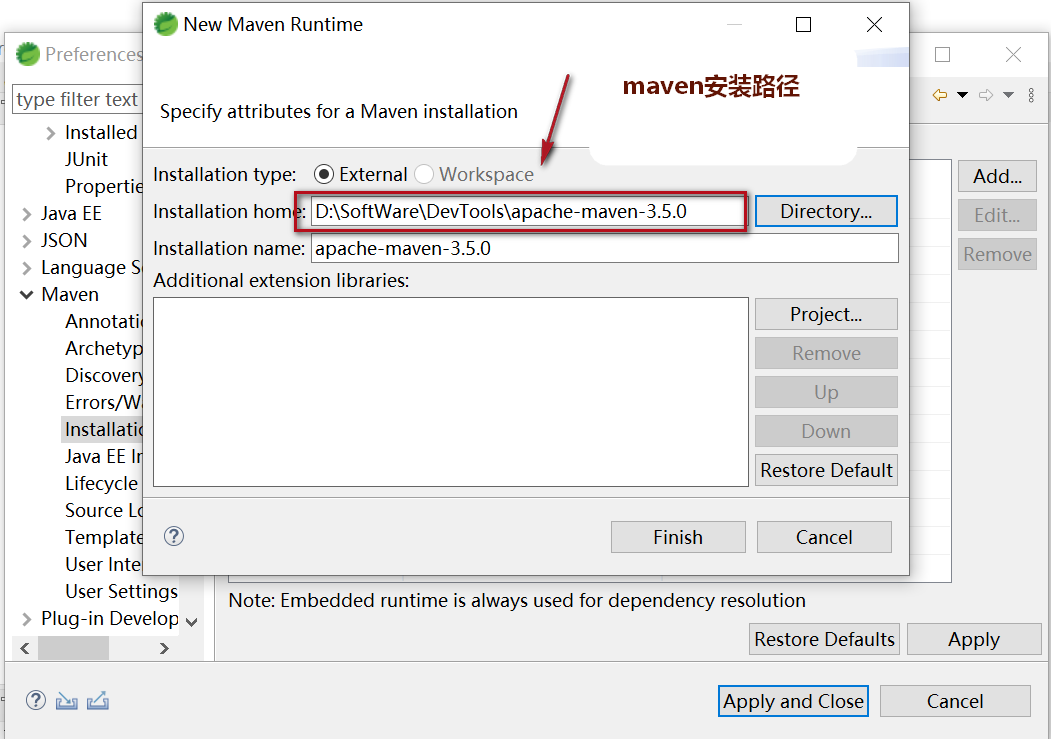This screenshot has width=1051, height=739.
Task: Open JUnit preferences tree item
Action: tap(86, 159)
